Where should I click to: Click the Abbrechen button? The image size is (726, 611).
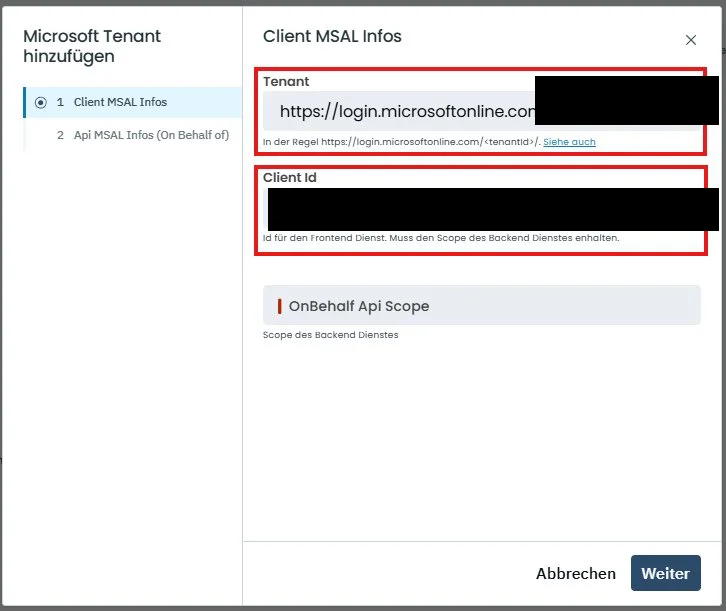click(576, 574)
